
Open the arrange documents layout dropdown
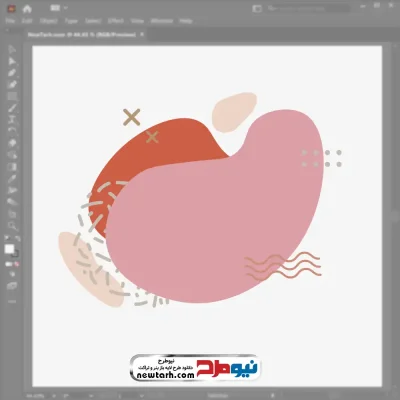point(59,8)
